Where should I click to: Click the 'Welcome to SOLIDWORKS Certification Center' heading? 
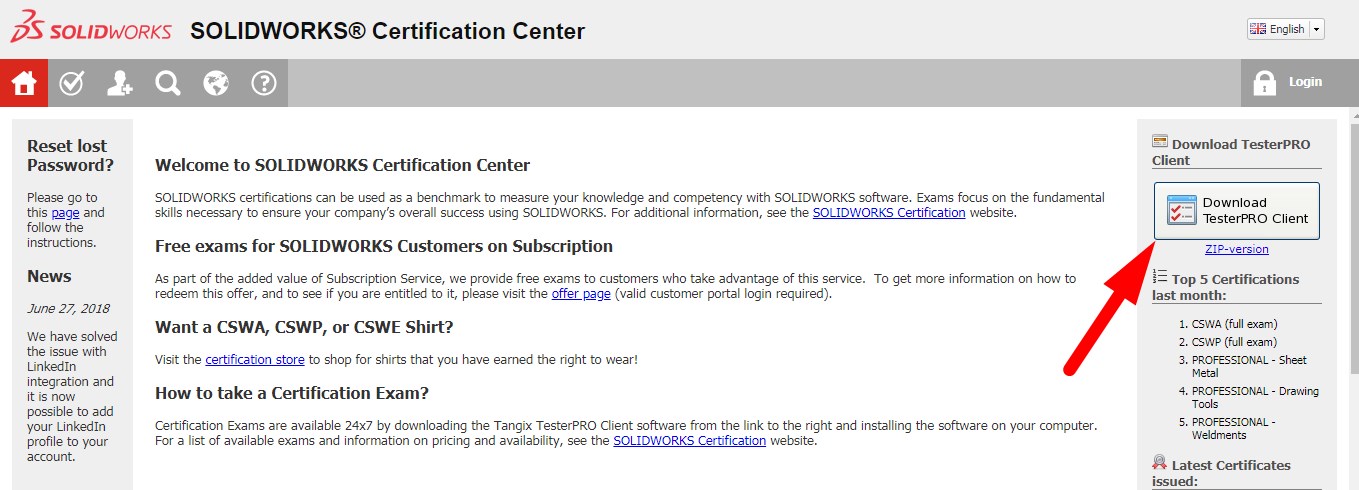pyautogui.click(x=343, y=165)
